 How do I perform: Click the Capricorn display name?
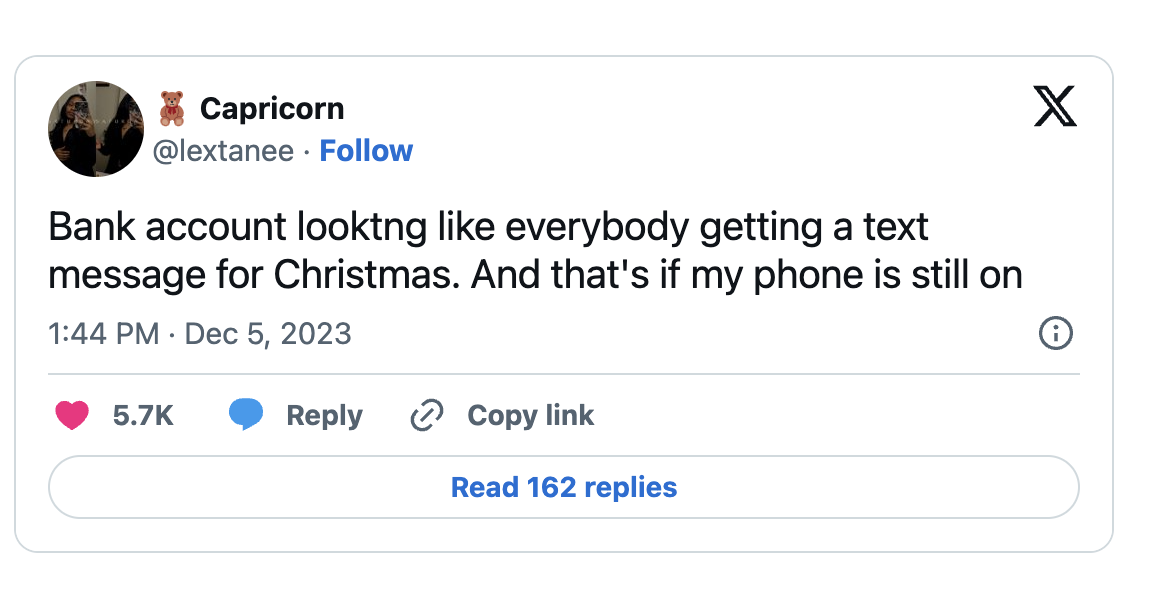(272, 108)
